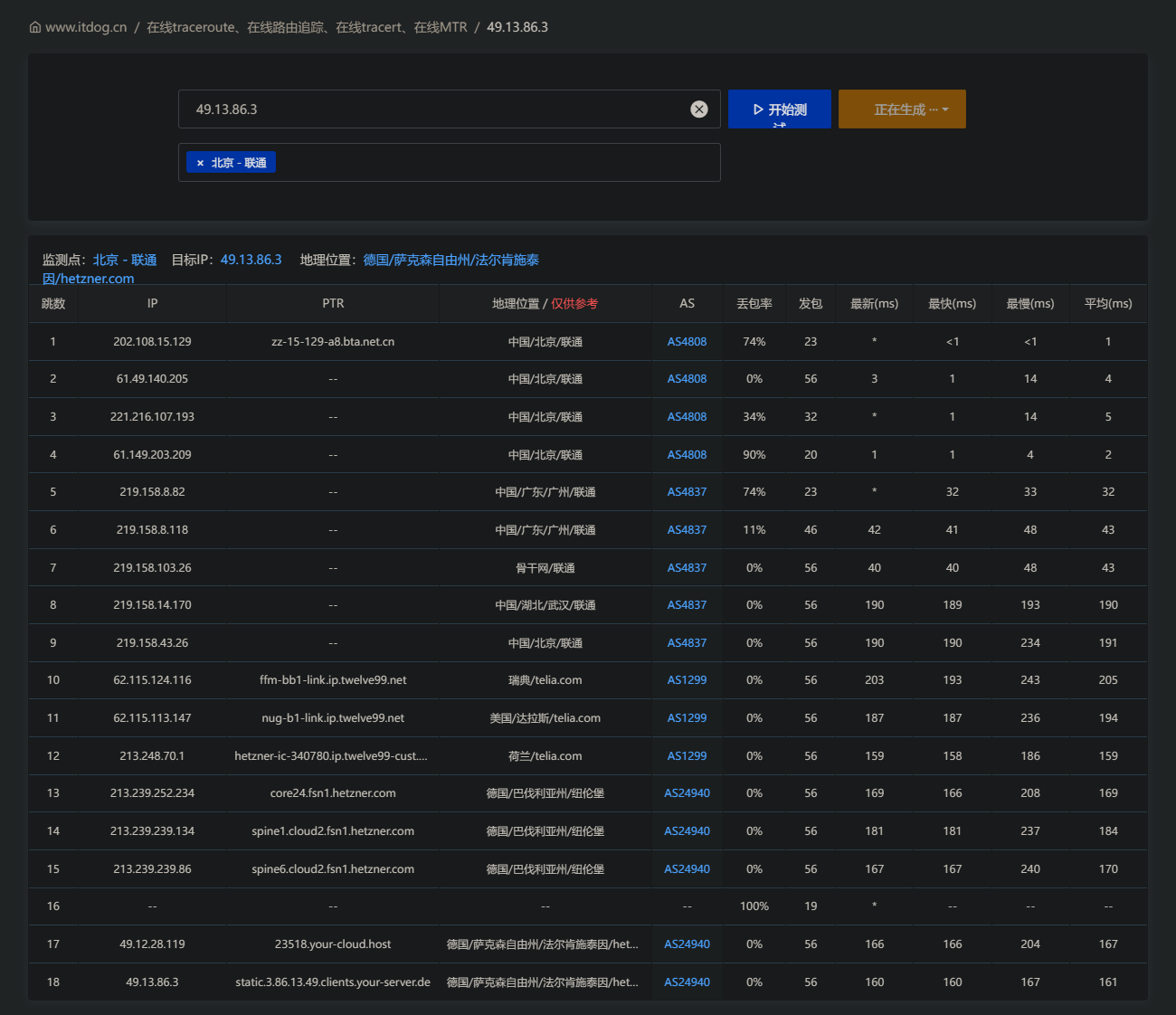The image size is (1176, 1015).
Task: Open www.itdog.cn breadcrumb link
Action: tap(86, 27)
